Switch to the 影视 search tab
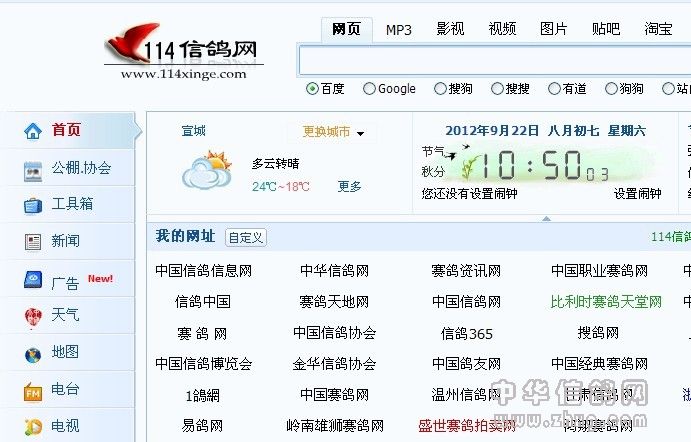 (450, 29)
